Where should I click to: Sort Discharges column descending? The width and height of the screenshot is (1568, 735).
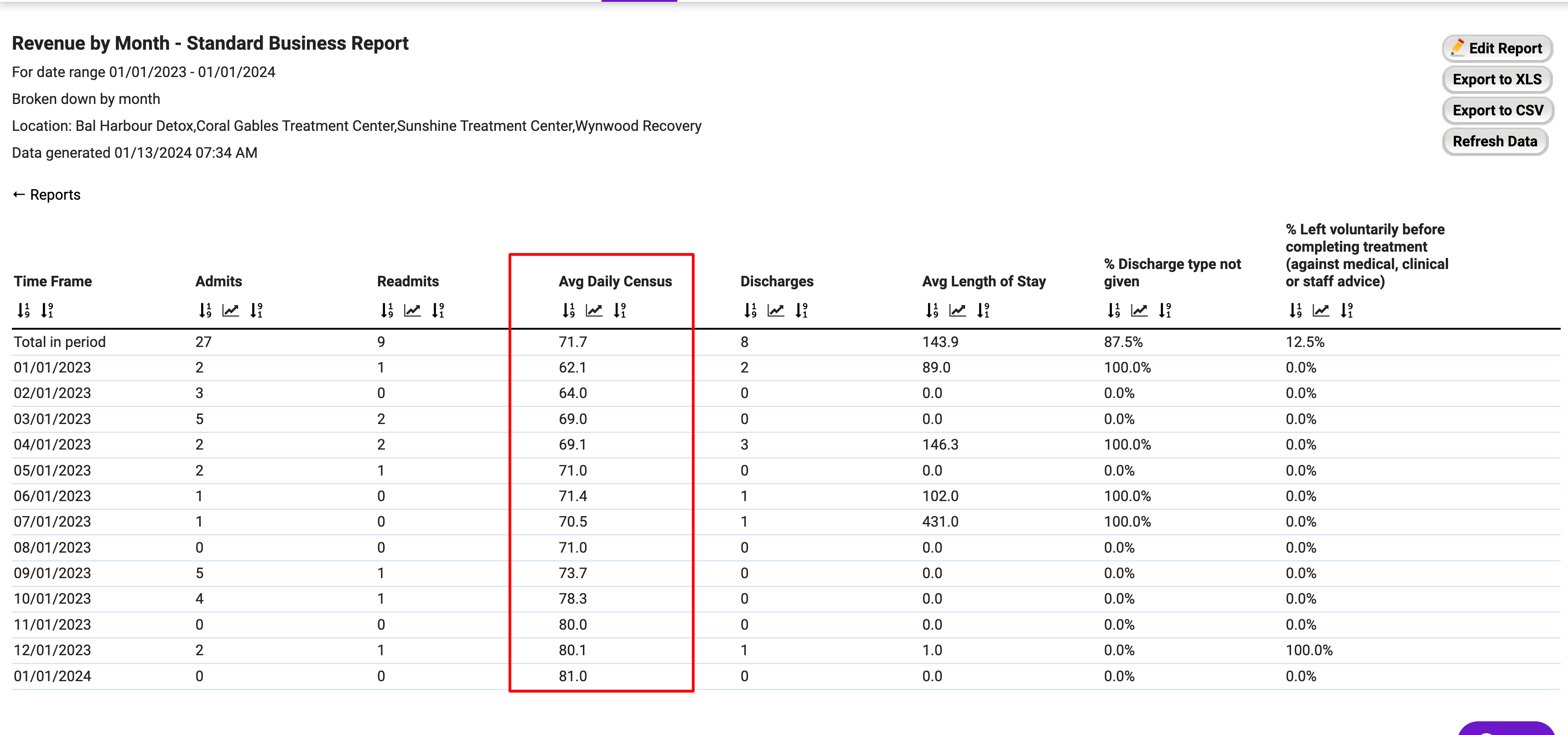802,311
